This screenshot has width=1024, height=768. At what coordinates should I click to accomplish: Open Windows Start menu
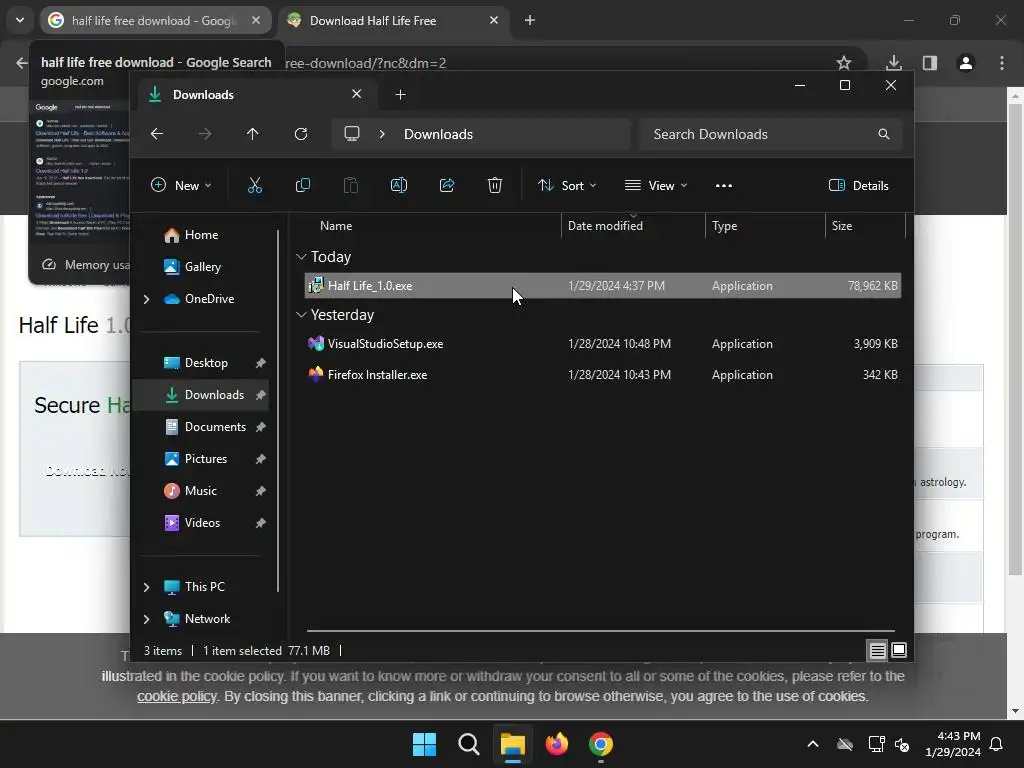(424, 744)
